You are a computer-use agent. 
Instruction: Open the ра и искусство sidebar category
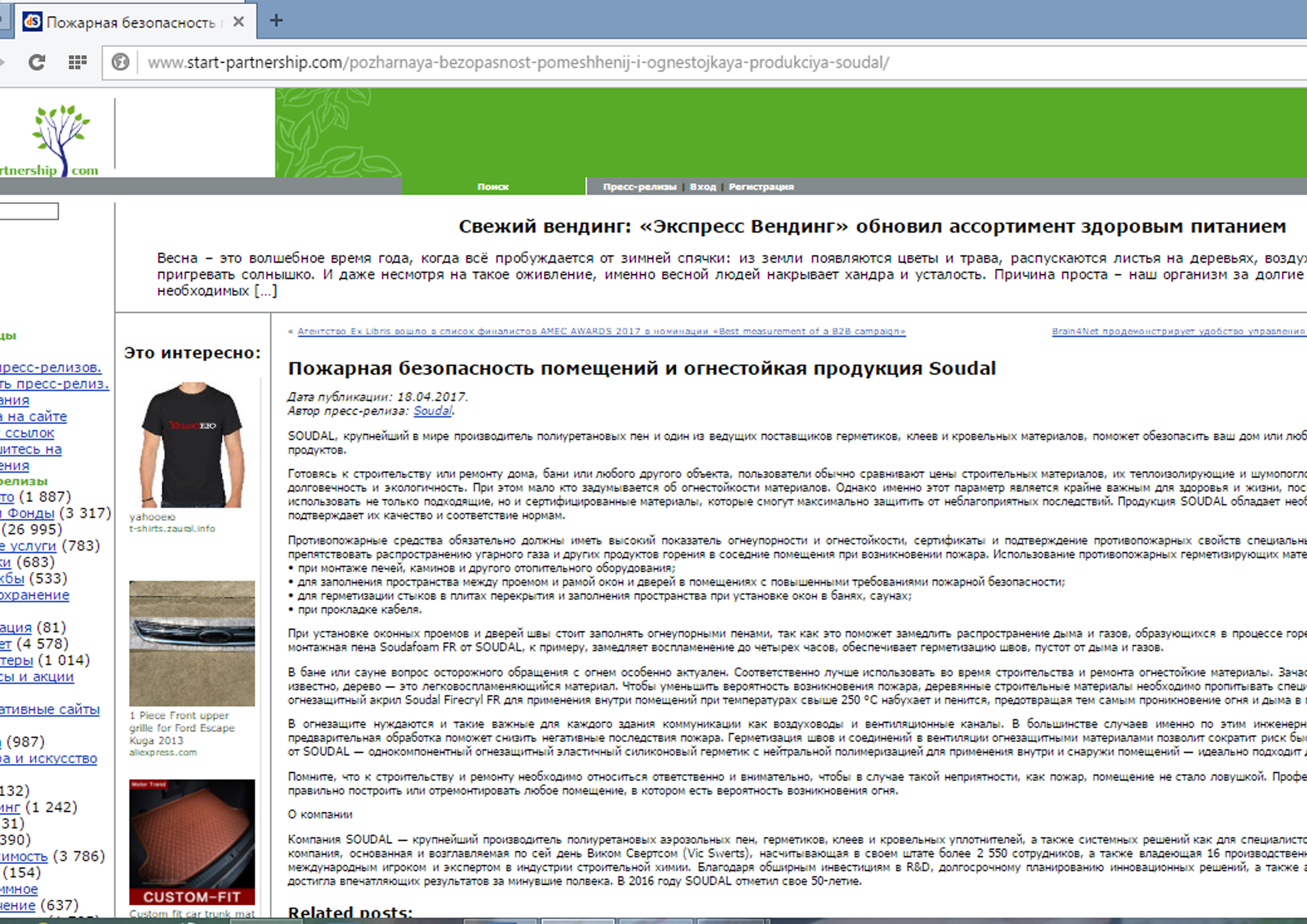coord(48,758)
